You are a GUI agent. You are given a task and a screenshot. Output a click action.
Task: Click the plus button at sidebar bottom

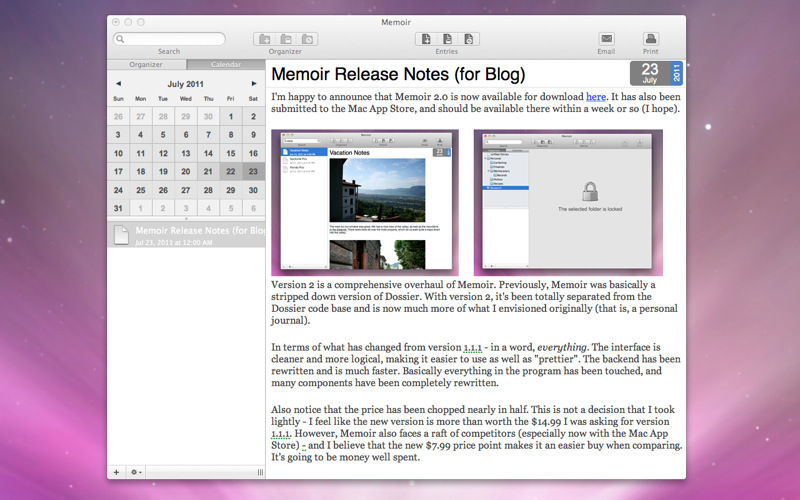tap(116, 472)
